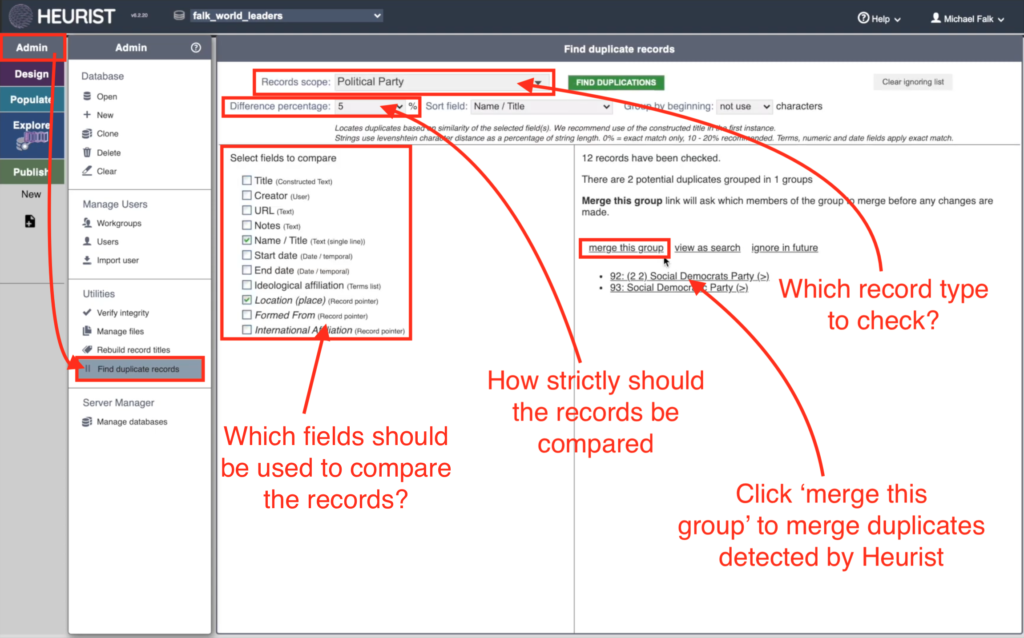Click the Import user icon
This screenshot has height=638, width=1024.
[87, 260]
